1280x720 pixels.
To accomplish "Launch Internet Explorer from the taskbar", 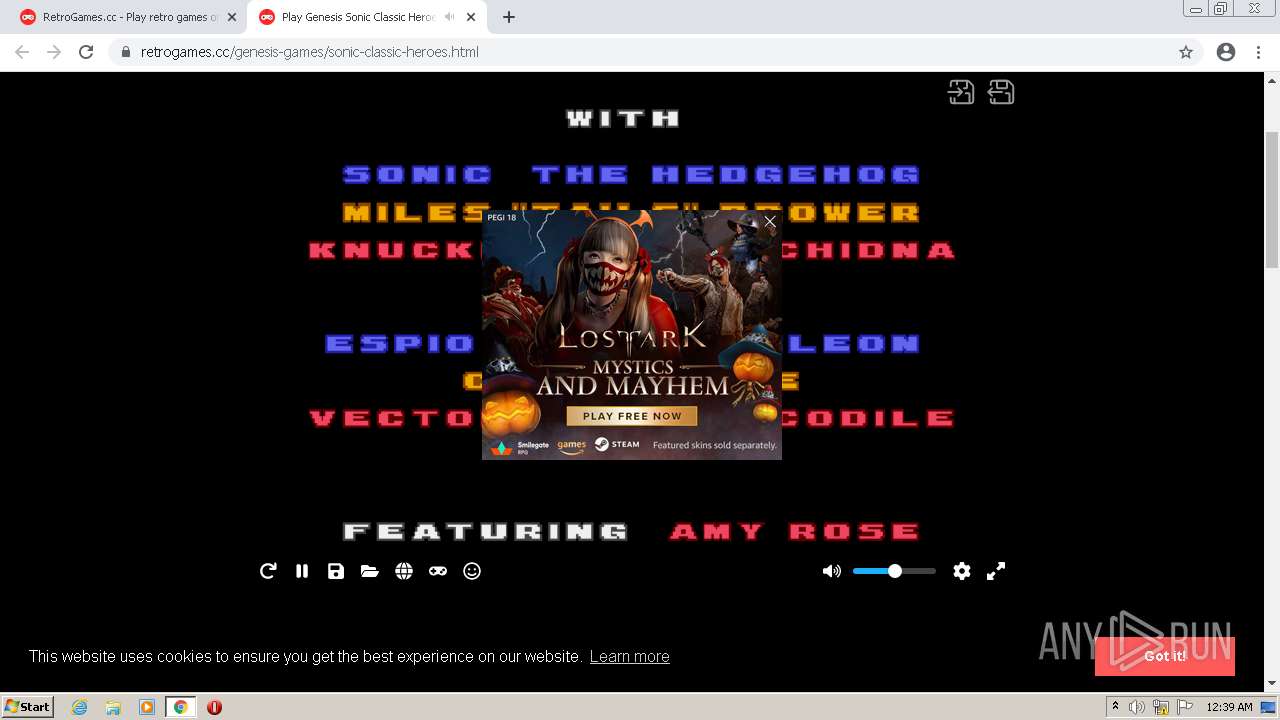I will (80, 707).
